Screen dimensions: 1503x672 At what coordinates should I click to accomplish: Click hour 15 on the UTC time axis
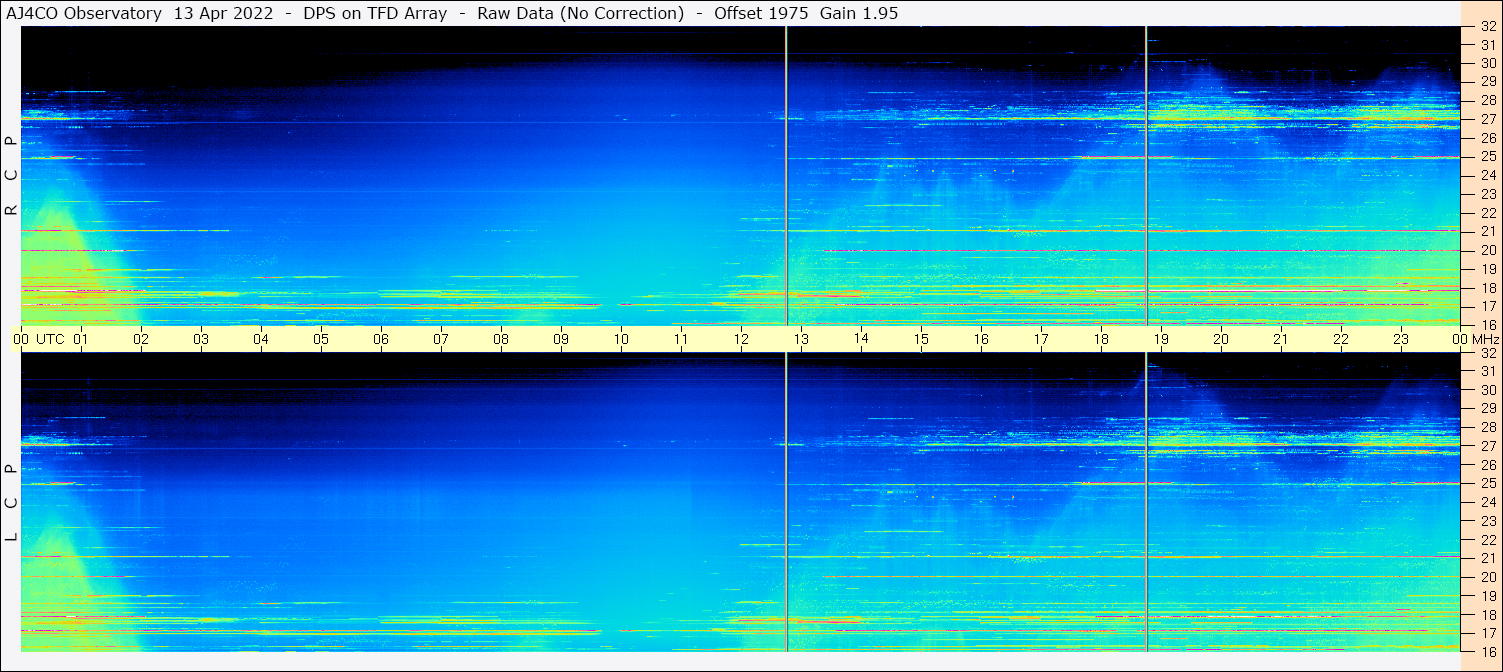click(921, 339)
